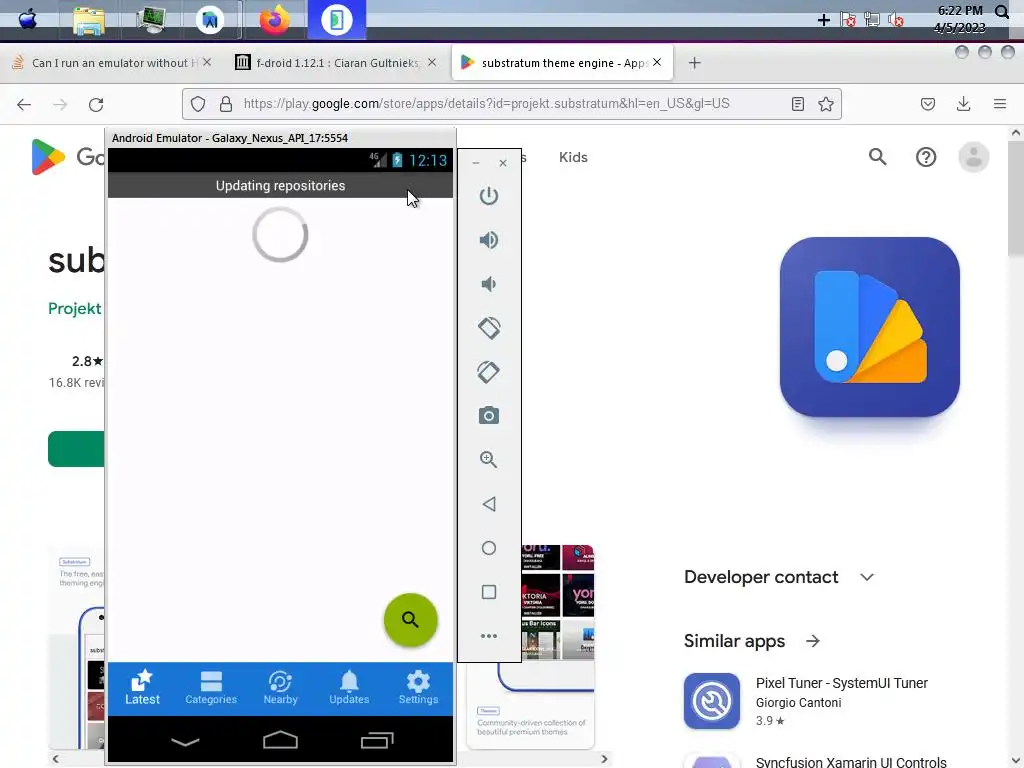This screenshot has width=1024, height=768.
Task: Open Similar apps arrow link
Action: tap(813, 641)
